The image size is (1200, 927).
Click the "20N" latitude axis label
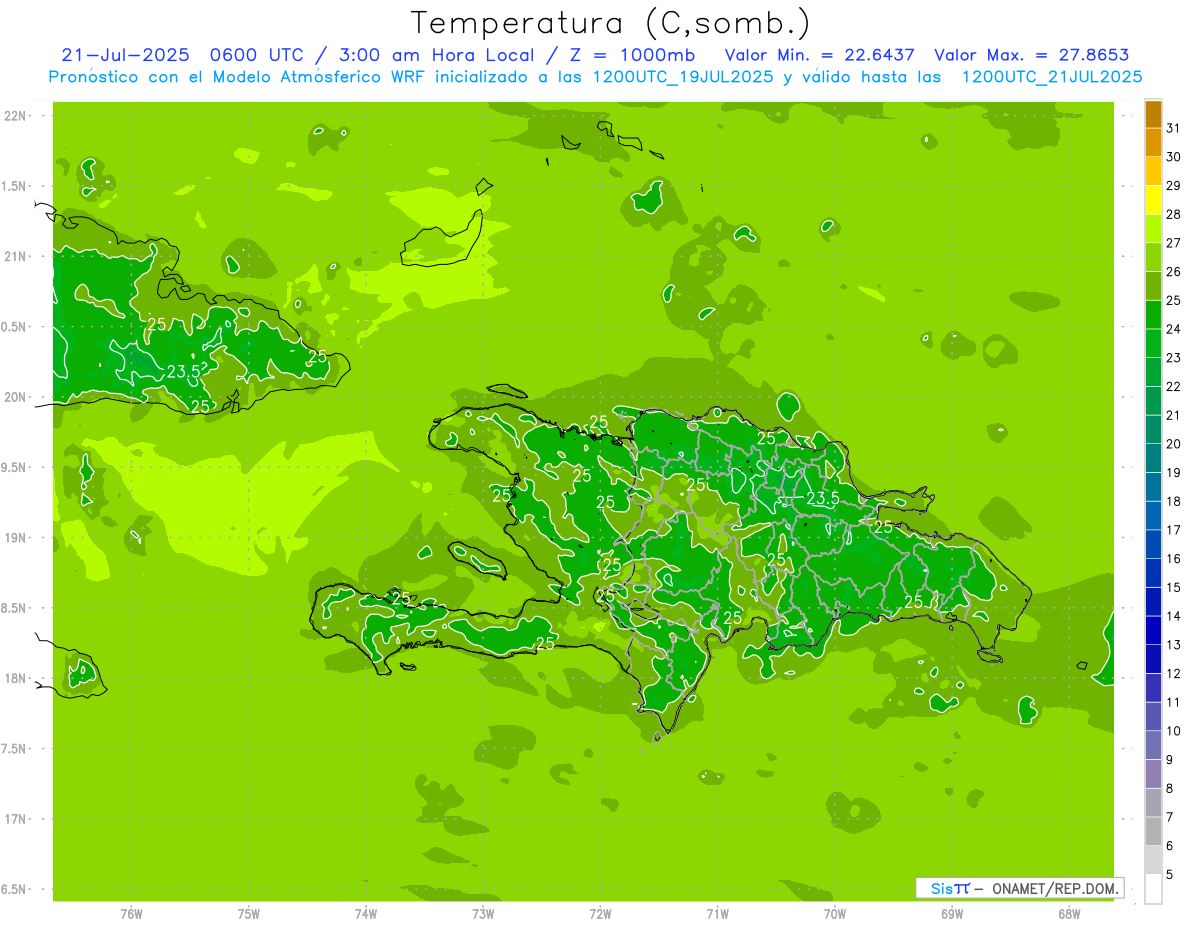point(16,397)
